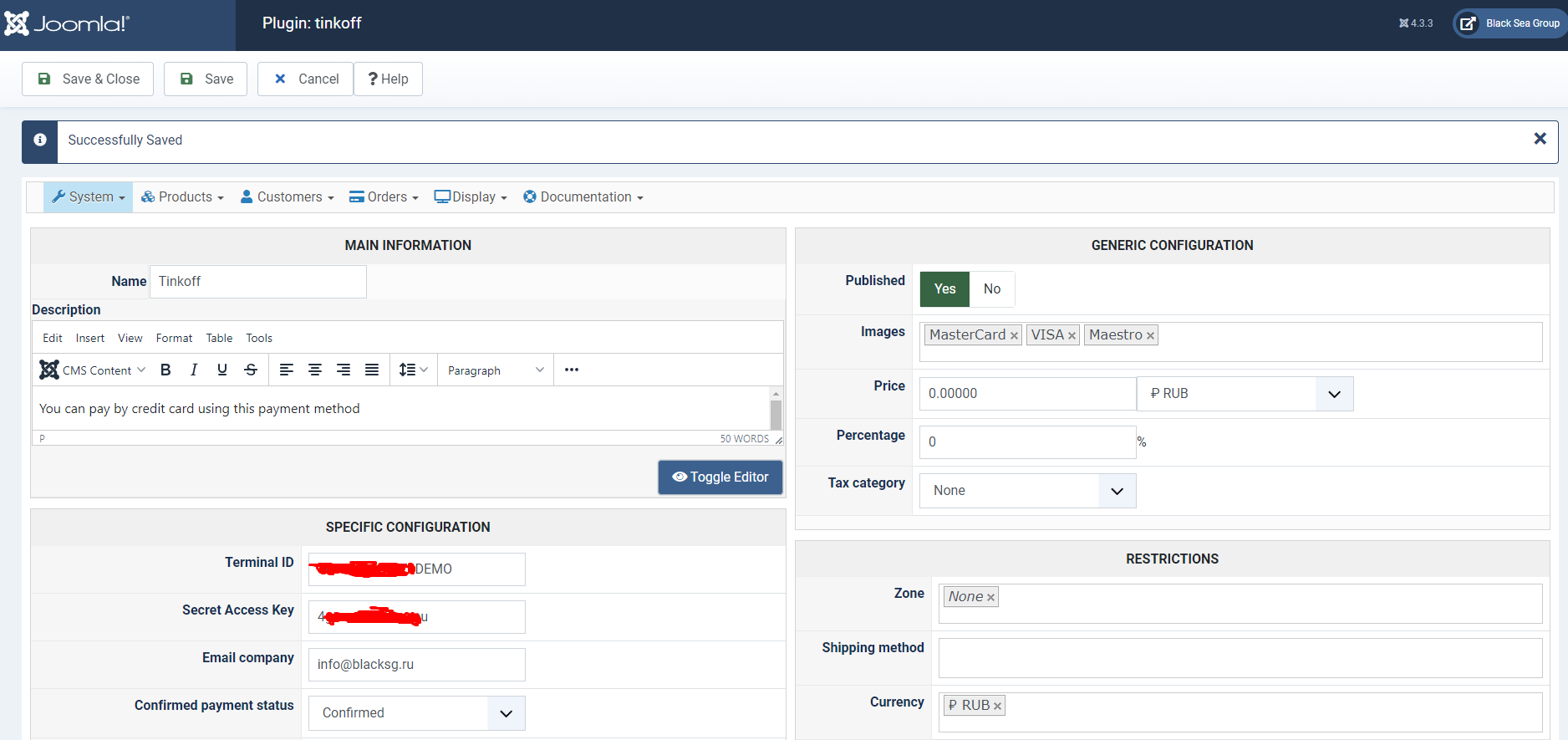The height and width of the screenshot is (740, 1568).
Task: Align text right
Action: pyautogui.click(x=344, y=370)
